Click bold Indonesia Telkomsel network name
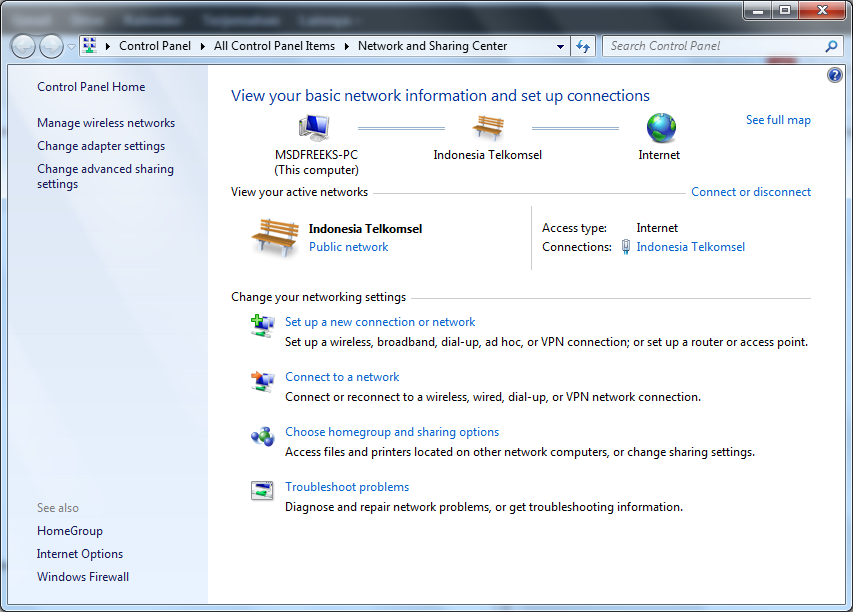Viewport: 853px width, 612px height. (366, 229)
